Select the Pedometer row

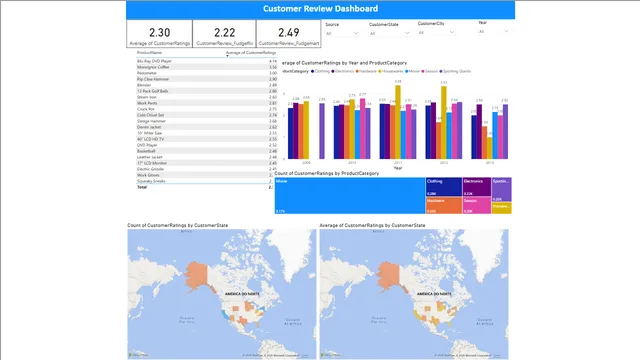pos(207,73)
